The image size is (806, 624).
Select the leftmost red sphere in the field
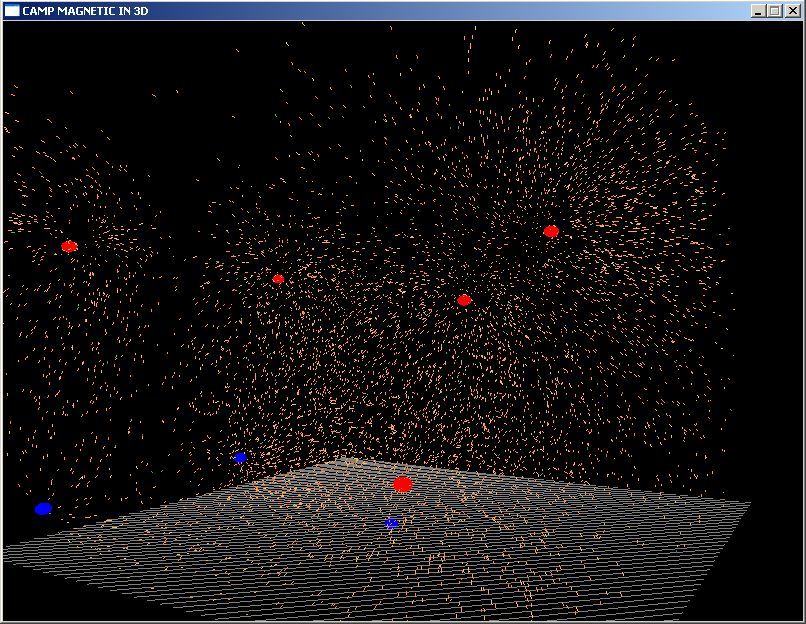[x=69, y=246]
